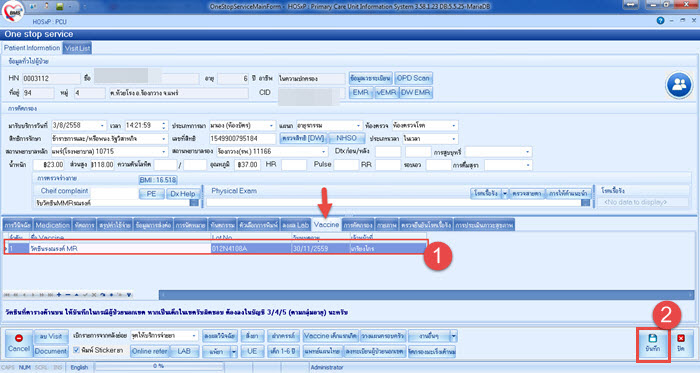
Task: Click the NHSO button
Action: 346,138
